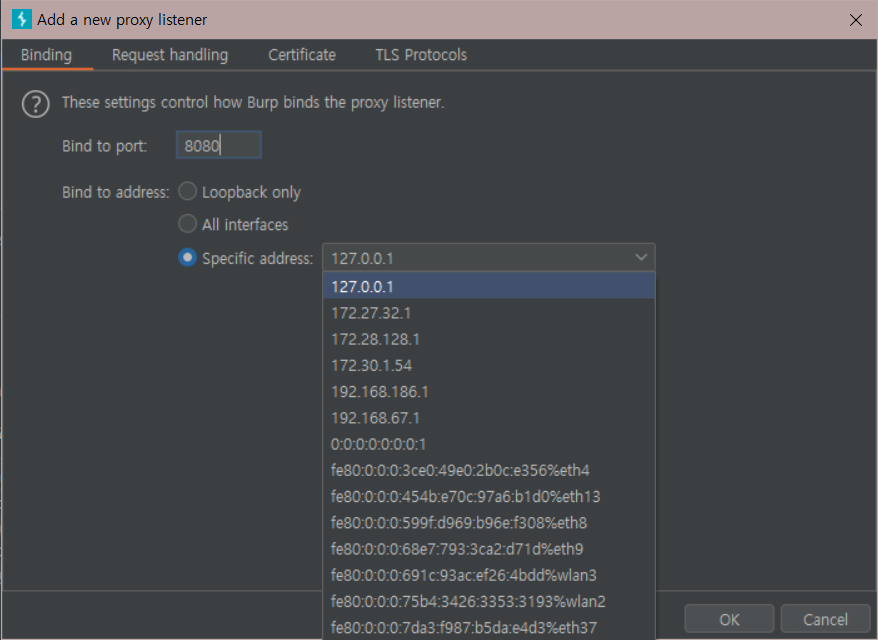Click the help question mark icon
Screen dimensions: 878x640
[x=36, y=104]
